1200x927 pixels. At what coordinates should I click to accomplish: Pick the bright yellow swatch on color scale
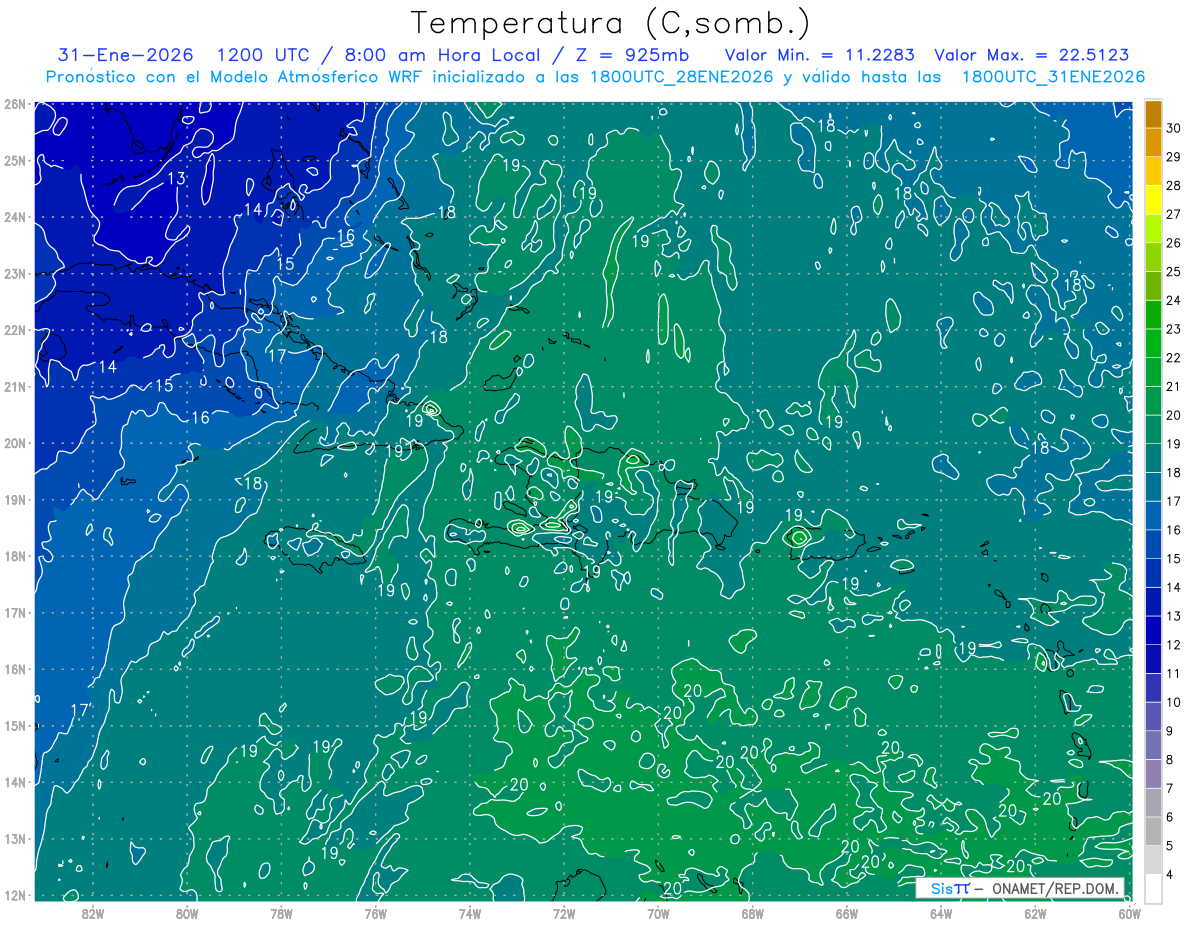(1154, 201)
